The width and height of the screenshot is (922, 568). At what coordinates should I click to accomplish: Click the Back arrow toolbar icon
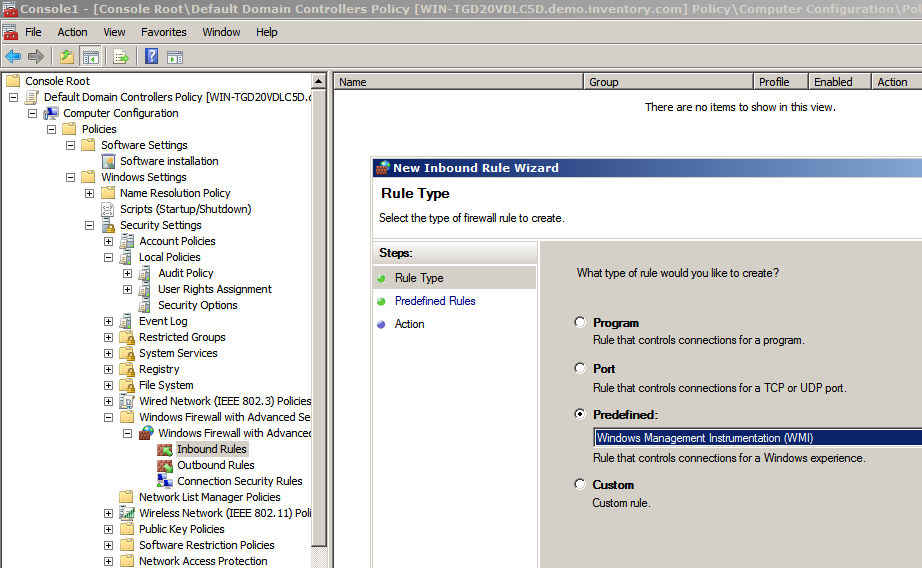pyautogui.click(x=13, y=56)
